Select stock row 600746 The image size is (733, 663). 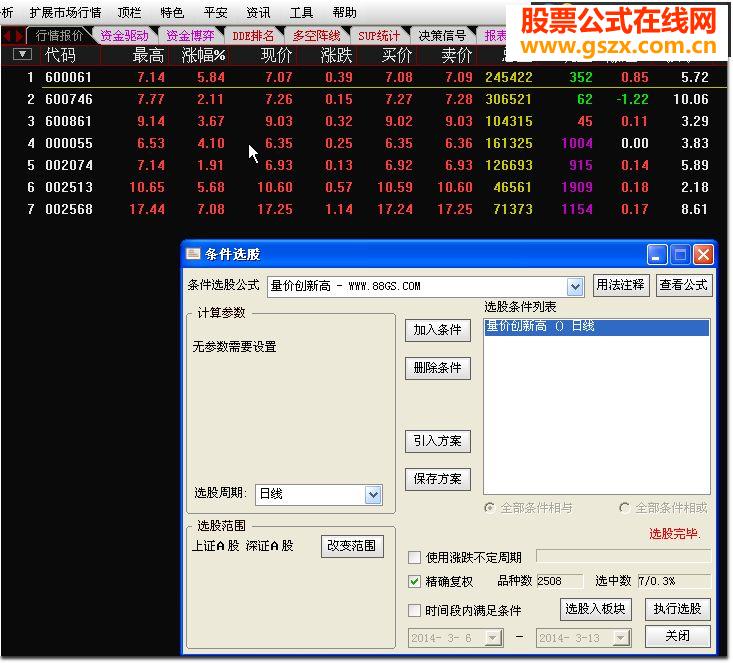pos(365,99)
